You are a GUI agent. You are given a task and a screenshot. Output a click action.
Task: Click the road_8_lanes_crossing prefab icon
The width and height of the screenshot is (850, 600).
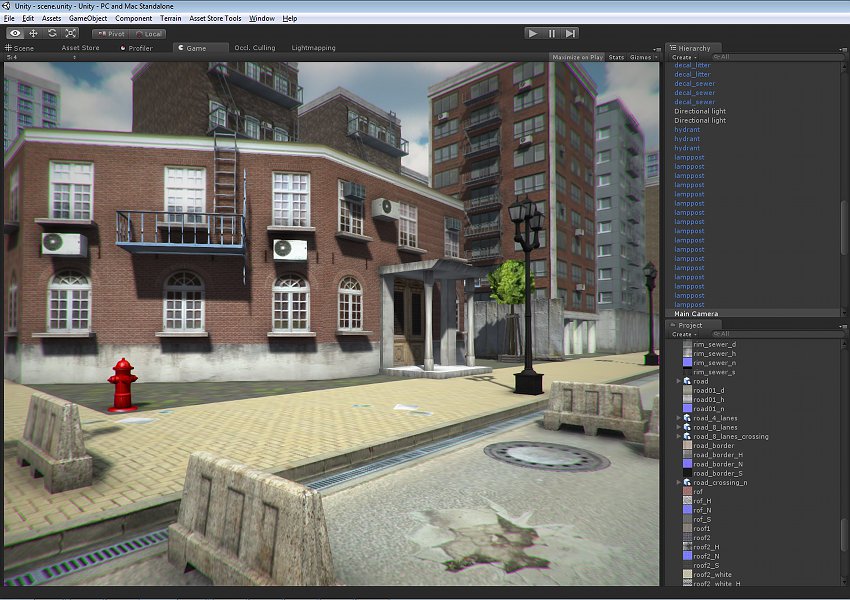click(x=687, y=436)
